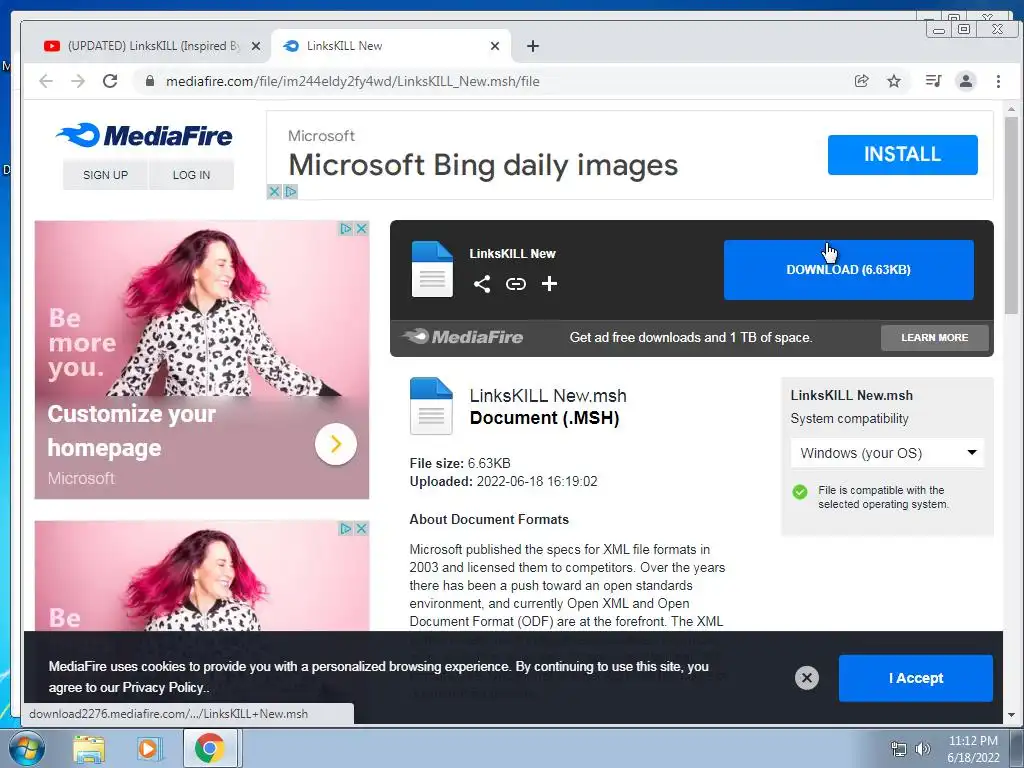The height and width of the screenshot is (768, 1024).
Task: Click the taskbar clock showing 11:12 PM
Action: pyautogui.click(x=973, y=749)
